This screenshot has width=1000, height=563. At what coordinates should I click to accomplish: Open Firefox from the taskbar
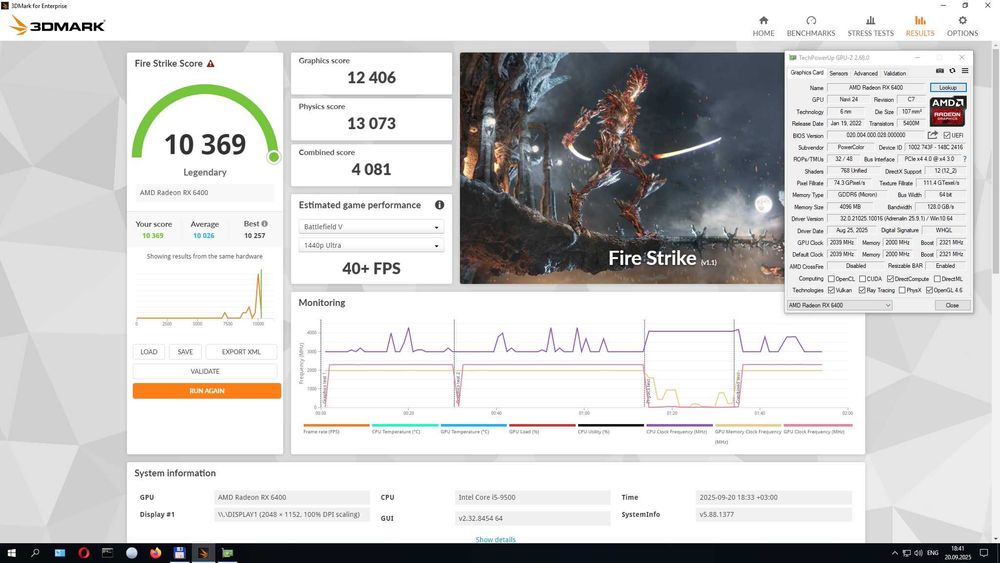coord(156,553)
